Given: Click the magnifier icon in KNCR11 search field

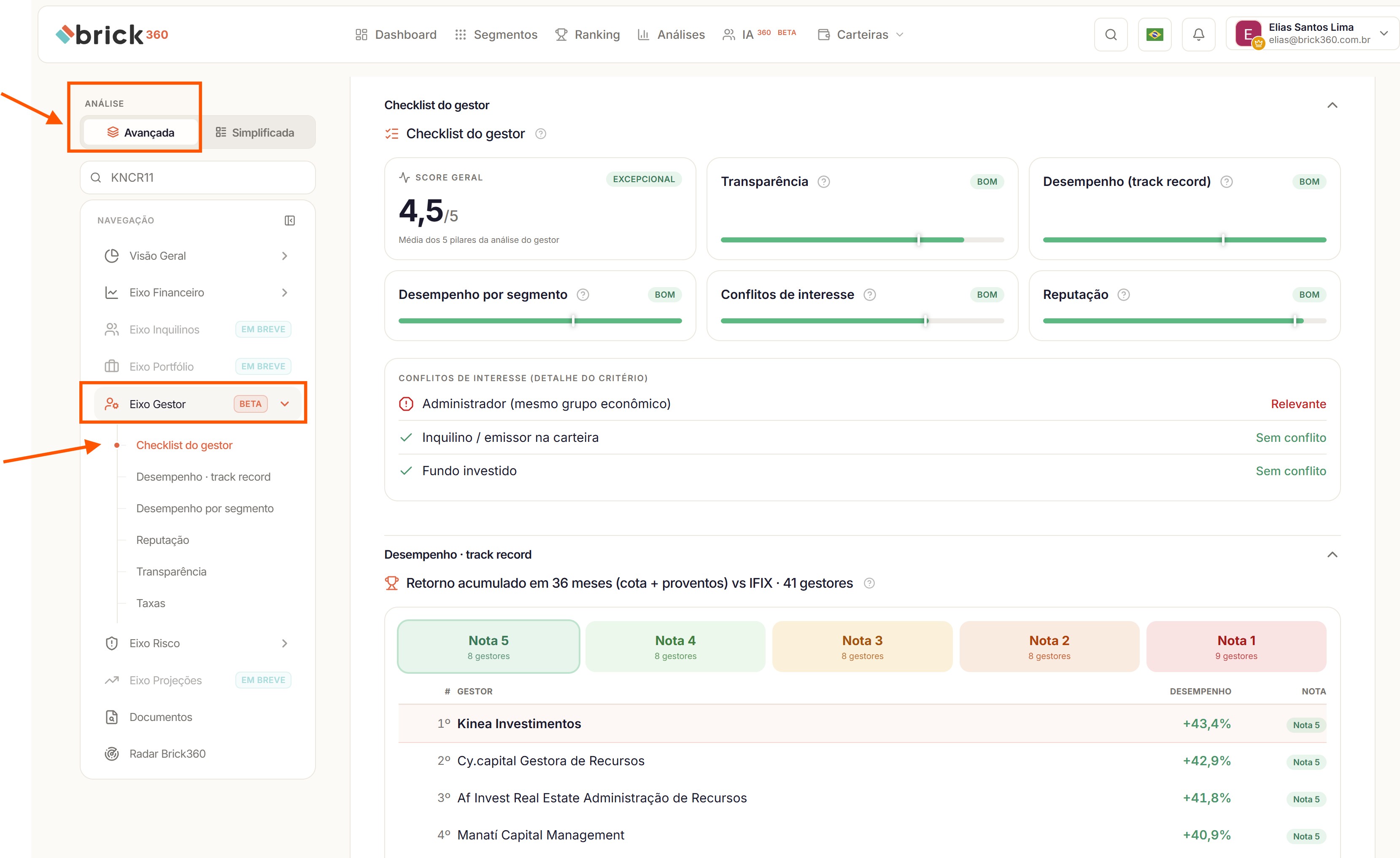Looking at the screenshot, I should (96, 178).
